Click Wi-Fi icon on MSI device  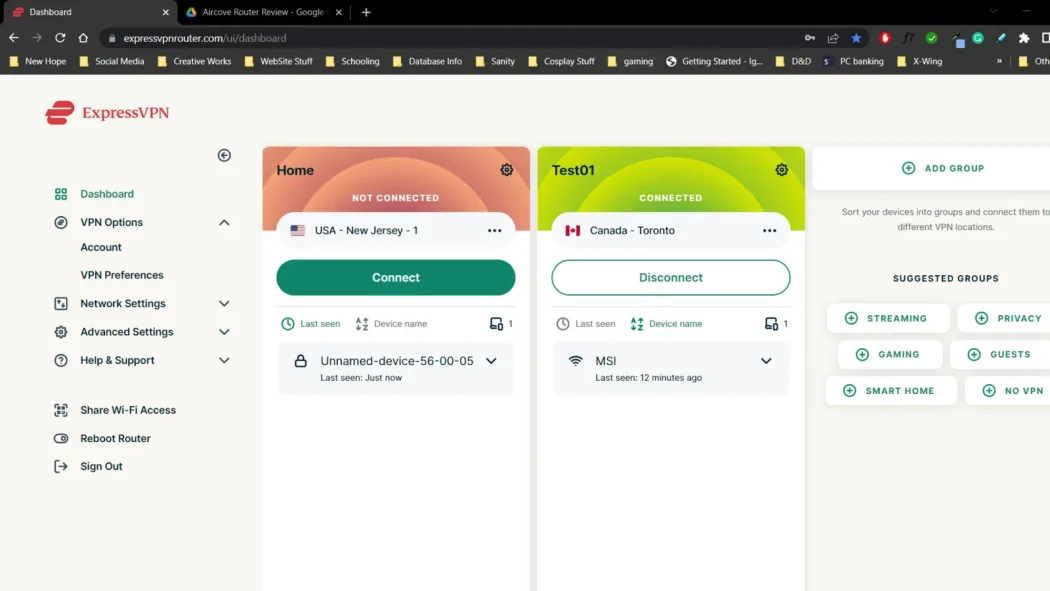coord(575,361)
